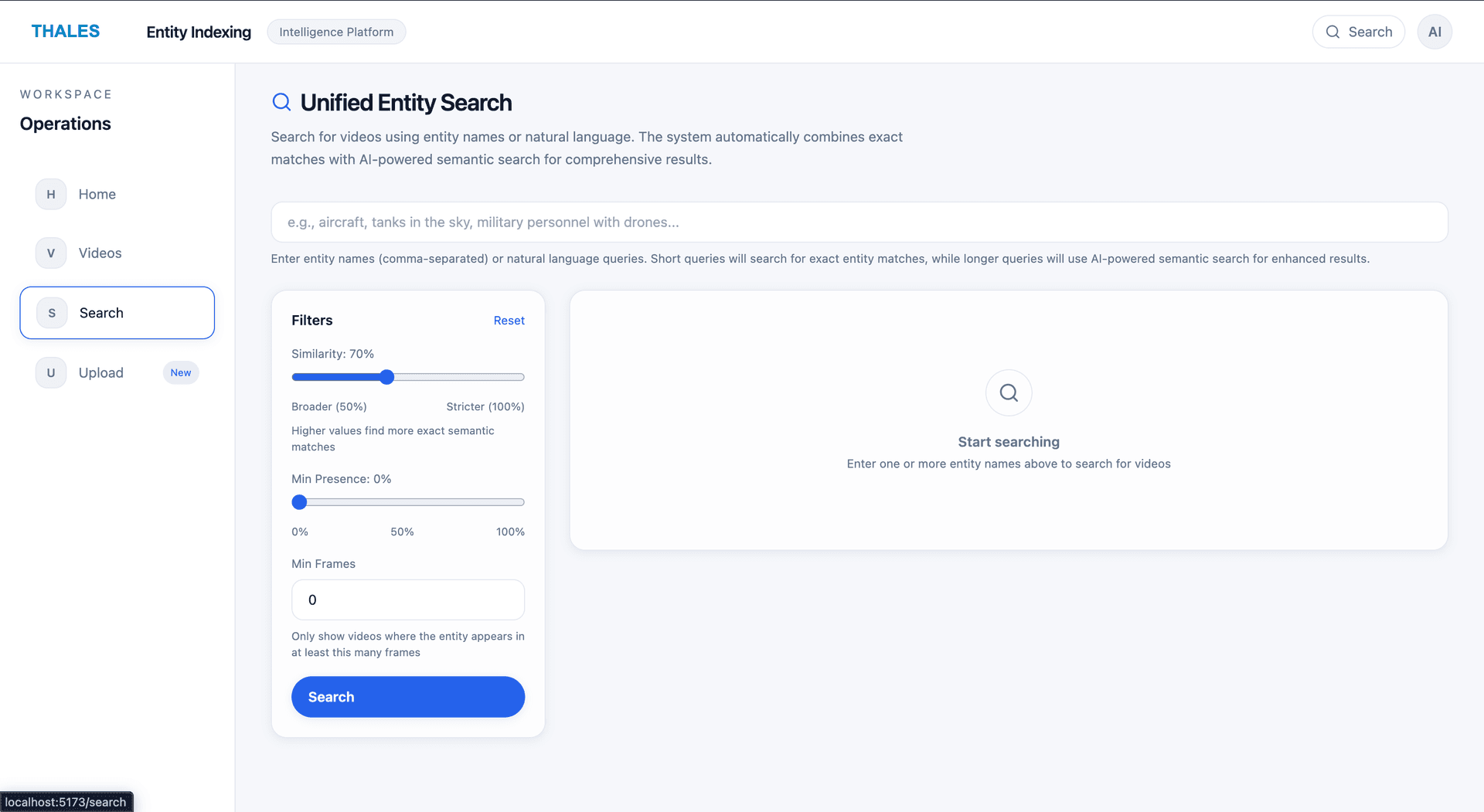Click the THALES logo
1484x812 pixels.
tap(65, 31)
